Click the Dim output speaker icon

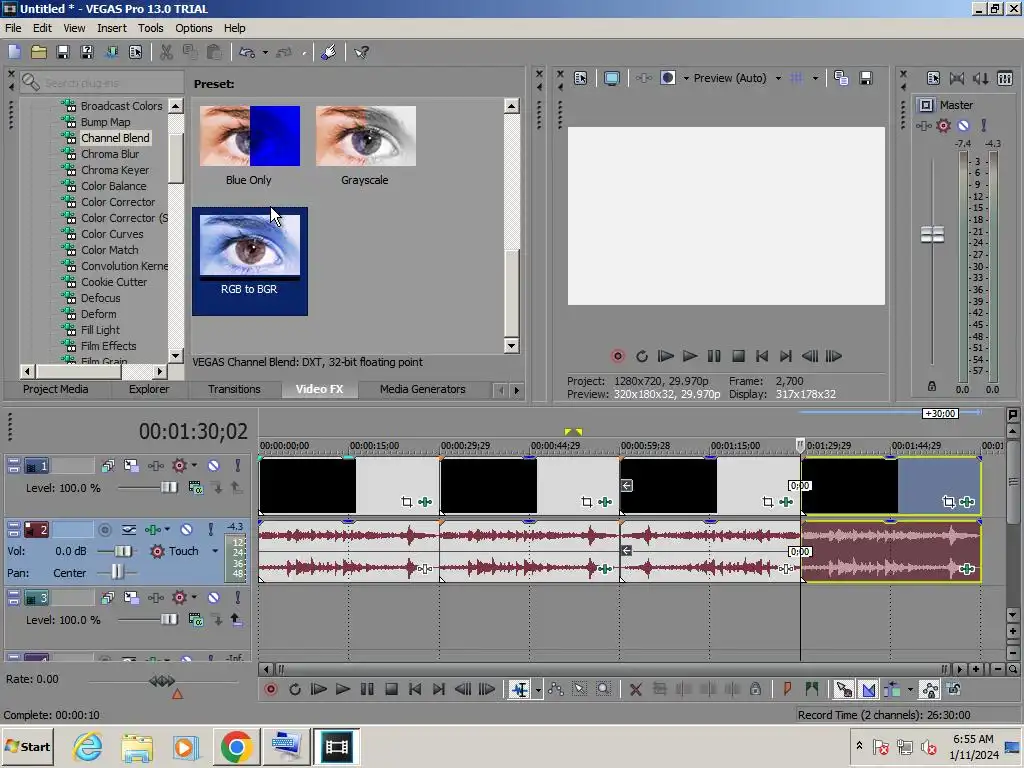click(981, 78)
